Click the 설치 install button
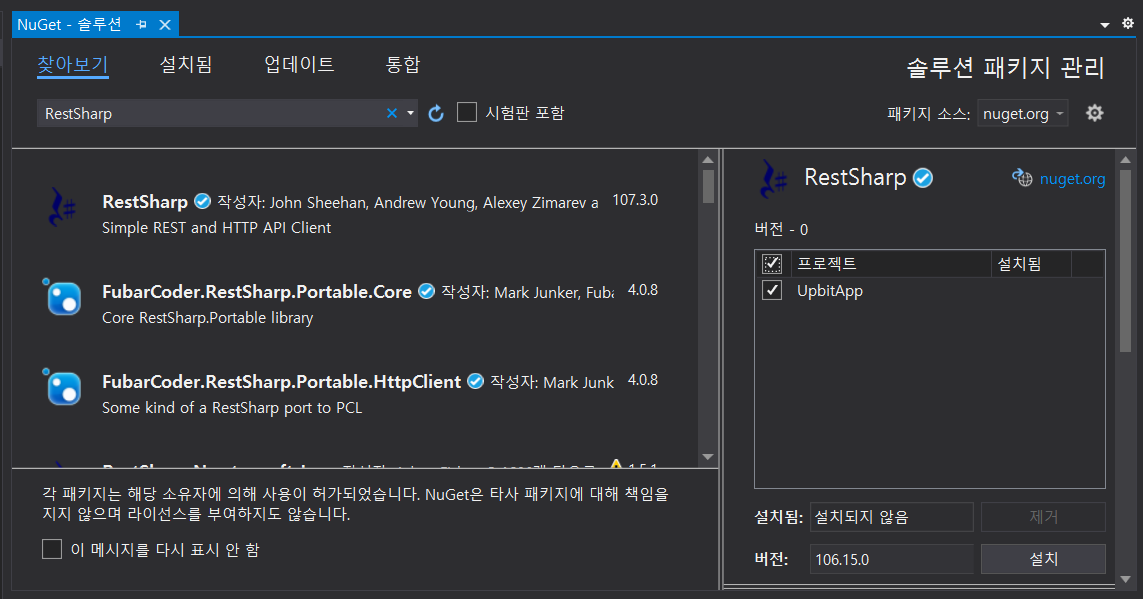The width and height of the screenshot is (1143, 599). click(1043, 559)
